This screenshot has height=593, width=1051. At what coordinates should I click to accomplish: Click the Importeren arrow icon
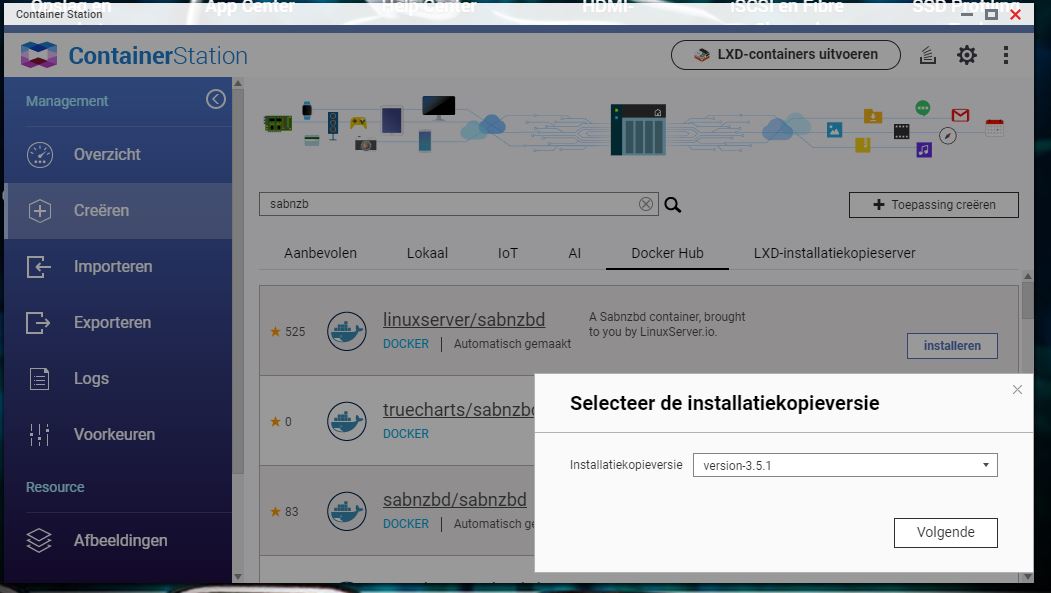pyautogui.click(x=38, y=266)
